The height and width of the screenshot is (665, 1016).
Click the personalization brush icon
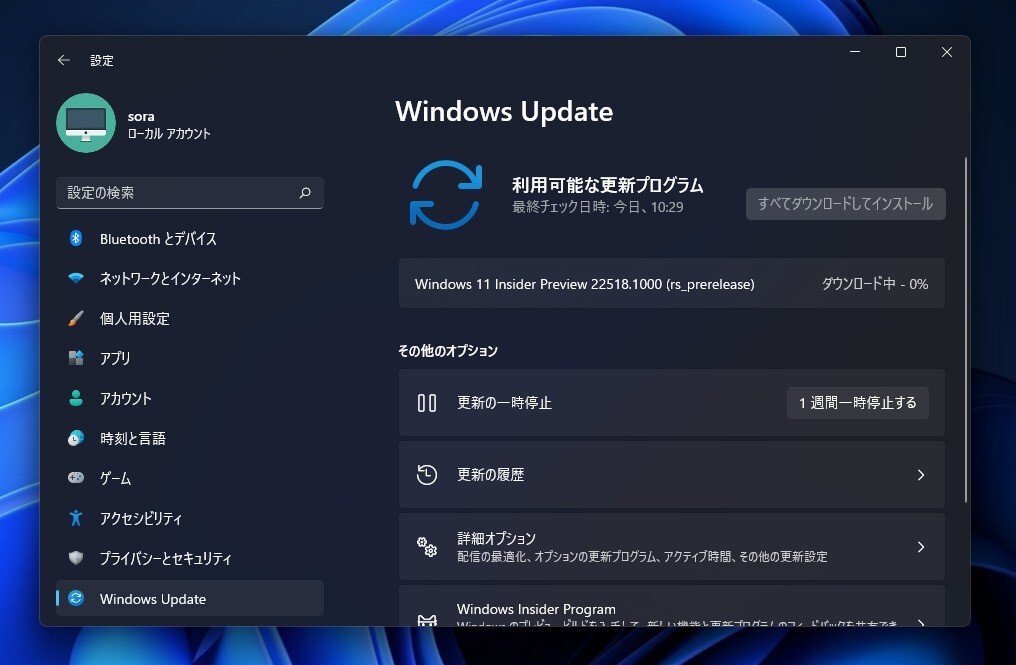tap(78, 318)
